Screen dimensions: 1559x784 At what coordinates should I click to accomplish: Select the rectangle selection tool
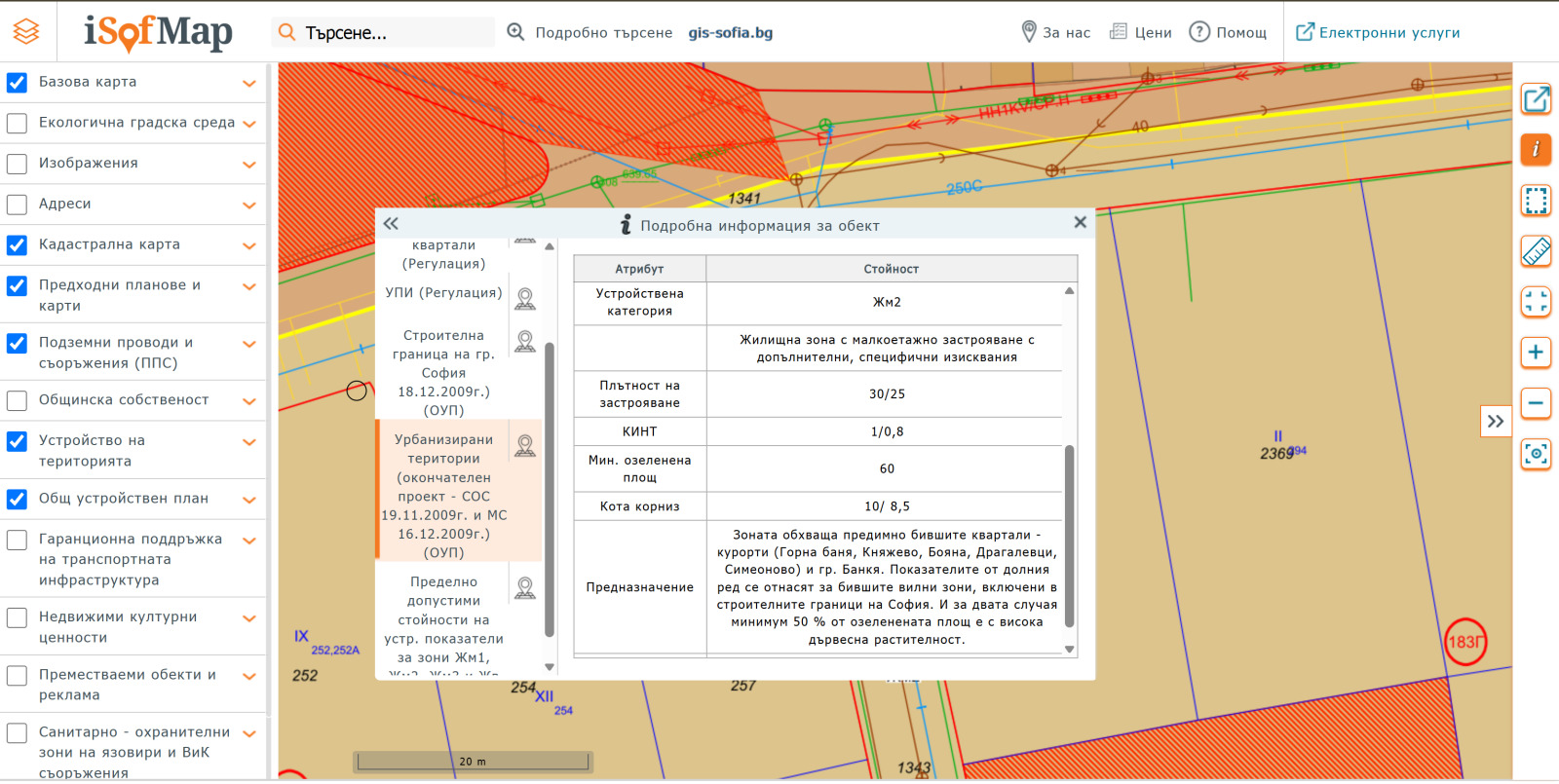click(1536, 201)
